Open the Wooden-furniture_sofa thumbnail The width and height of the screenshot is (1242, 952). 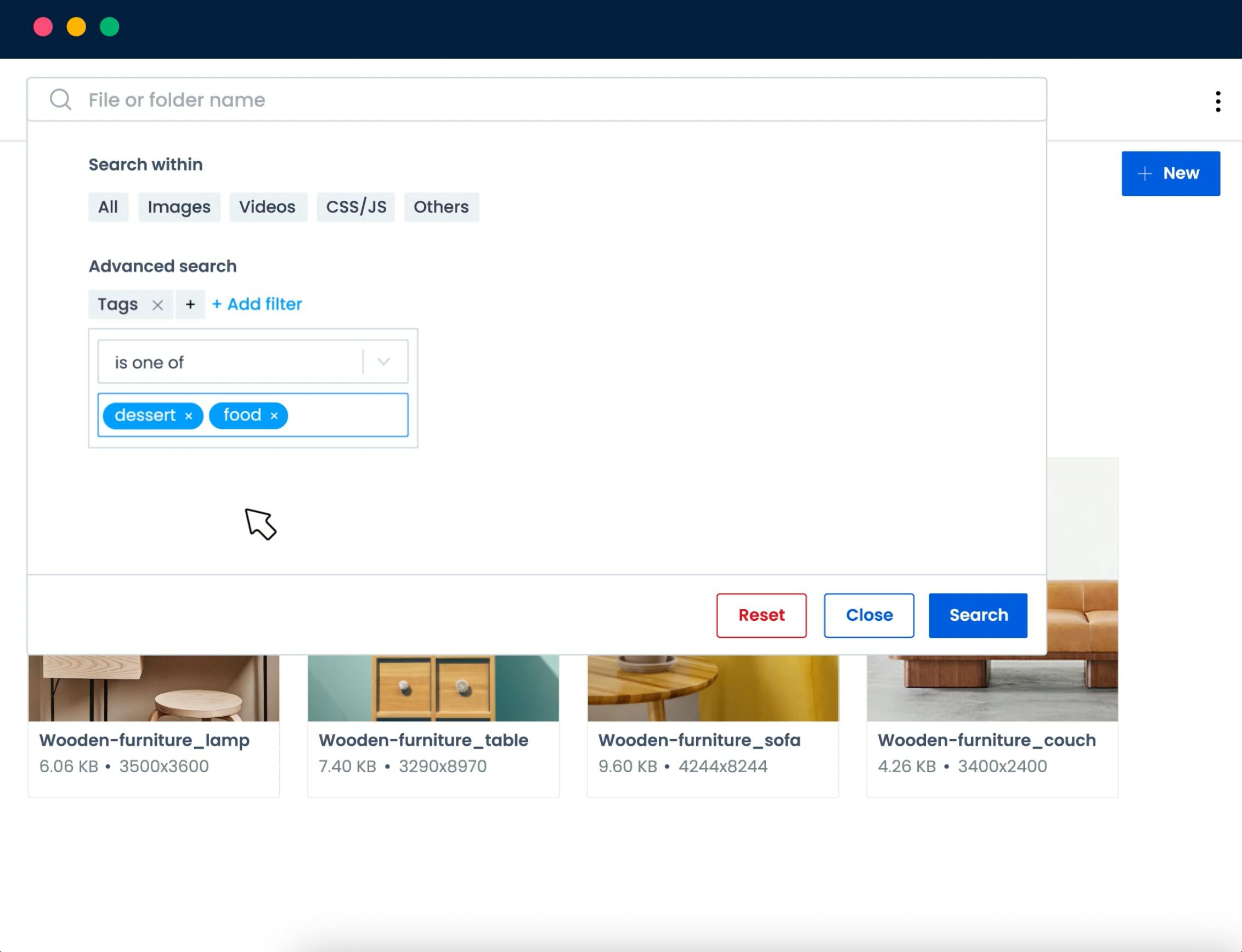coord(712,689)
